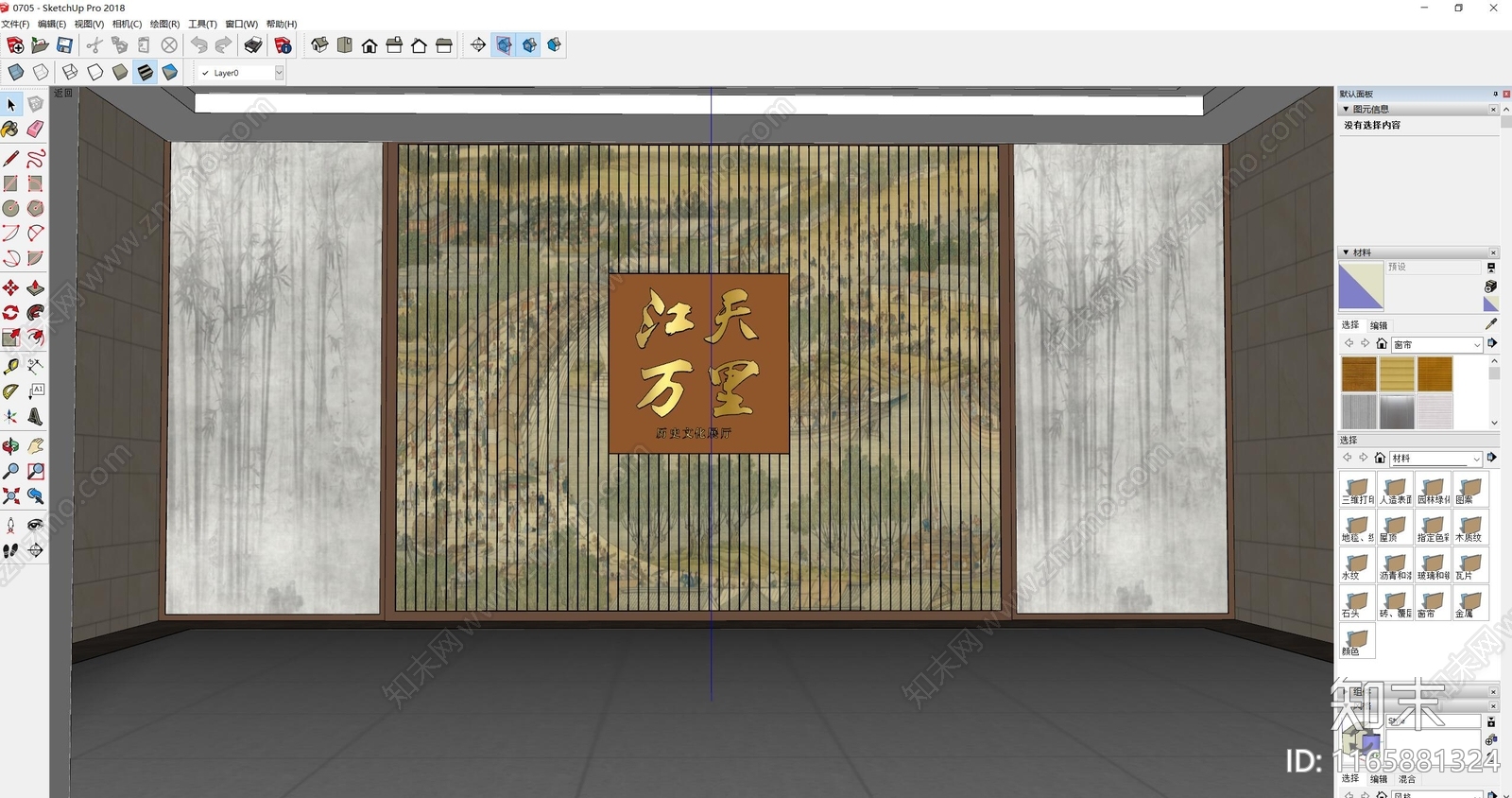The height and width of the screenshot is (798, 1512).
Task: Open a file with the Open icon
Action: [40, 44]
